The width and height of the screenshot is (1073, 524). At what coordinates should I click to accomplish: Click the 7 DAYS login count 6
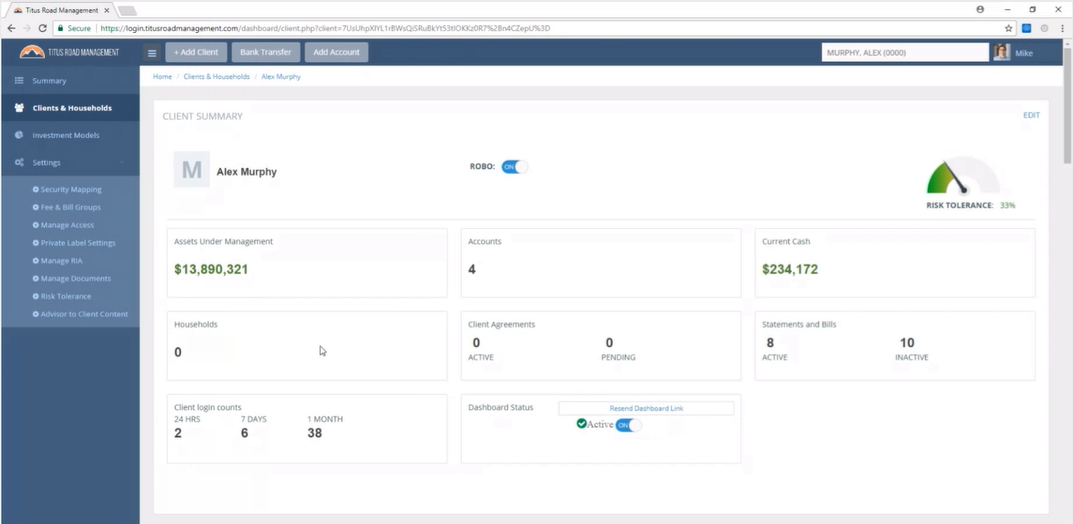[x=244, y=433]
